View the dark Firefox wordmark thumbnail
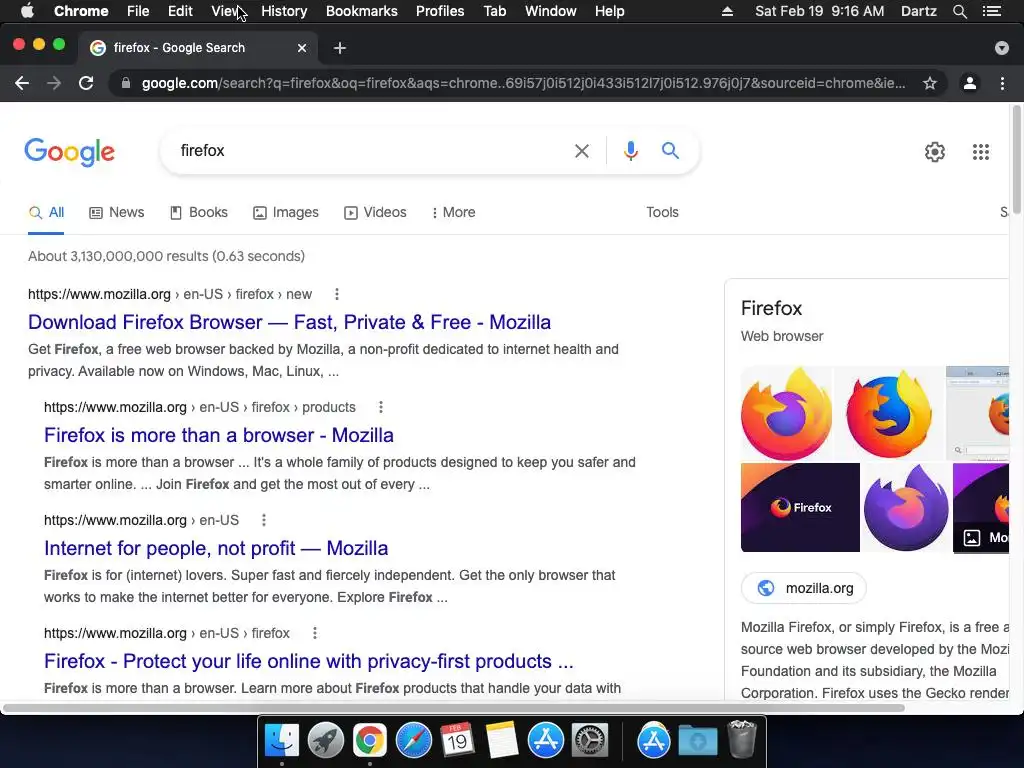Viewport: 1024px width, 768px height. click(800, 507)
